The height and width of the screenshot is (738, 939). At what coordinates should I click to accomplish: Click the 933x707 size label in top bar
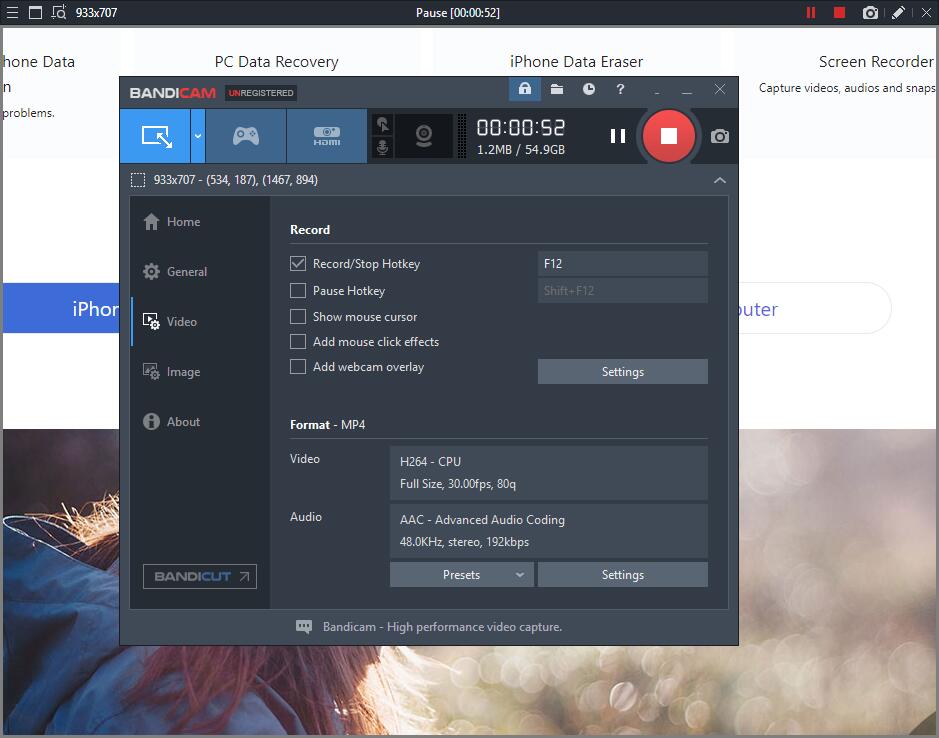coord(96,13)
